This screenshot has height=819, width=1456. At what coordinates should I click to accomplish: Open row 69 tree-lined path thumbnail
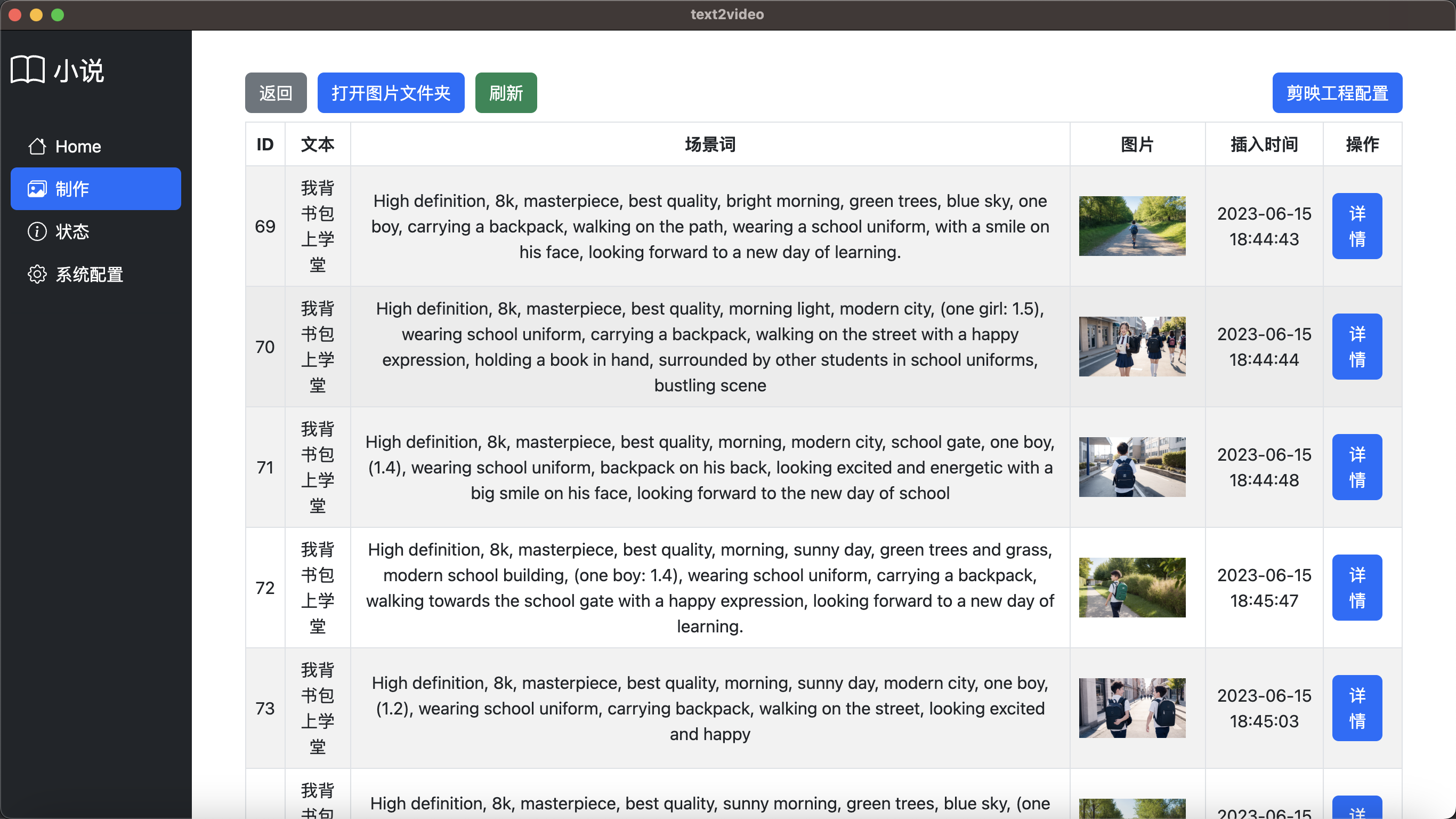tap(1131, 226)
